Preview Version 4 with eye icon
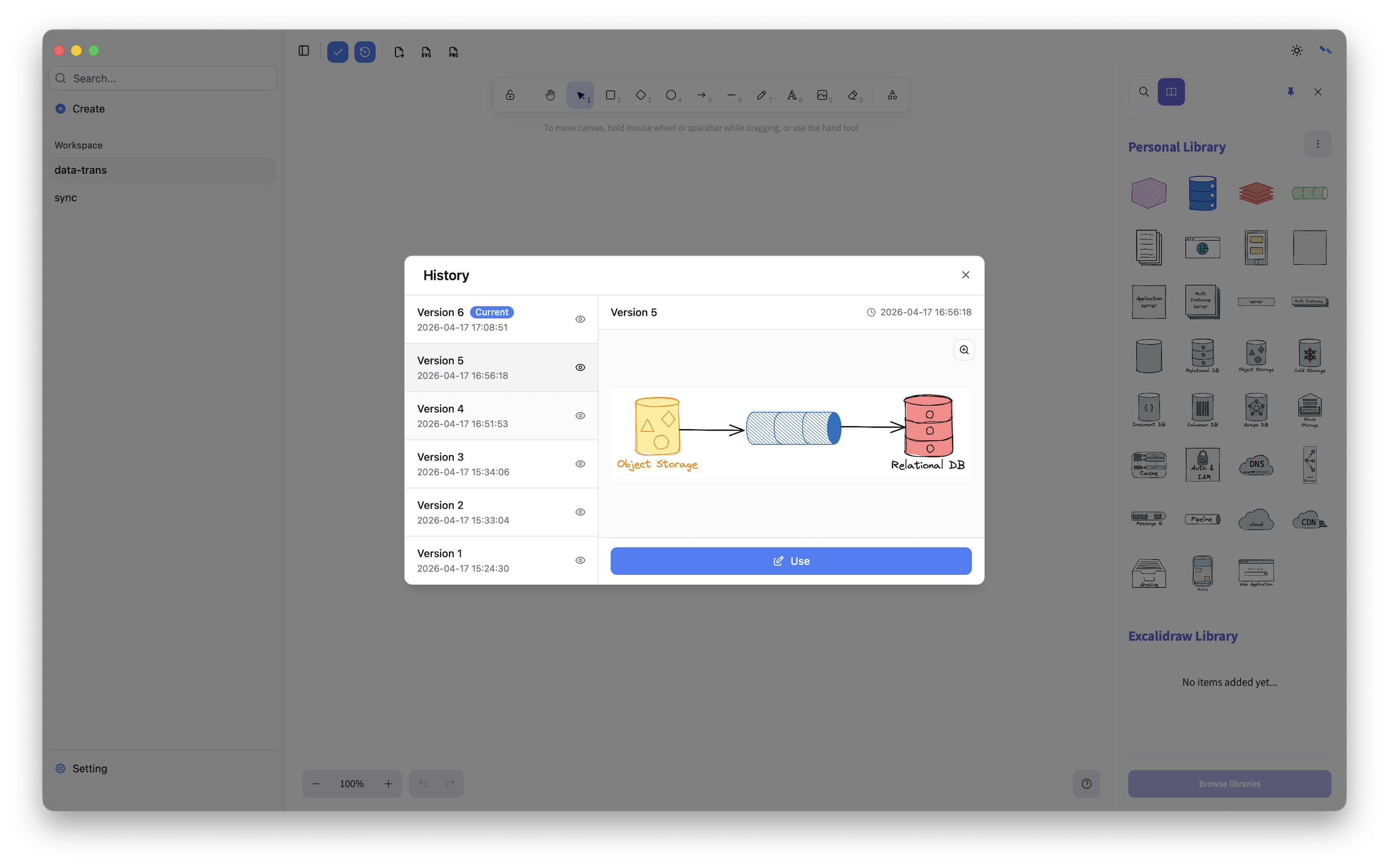Viewport: 1389px width, 868px height. (580, 416)
